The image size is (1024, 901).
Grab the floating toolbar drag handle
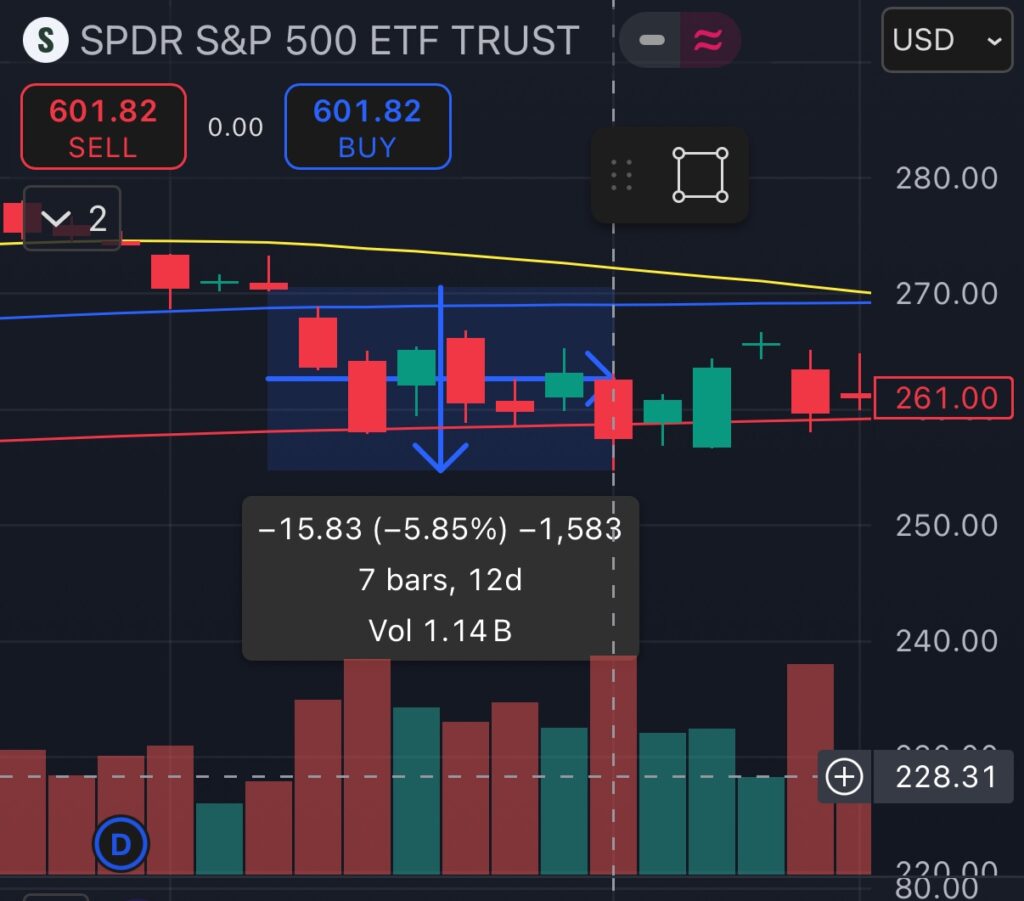click(x=621, y=175)
